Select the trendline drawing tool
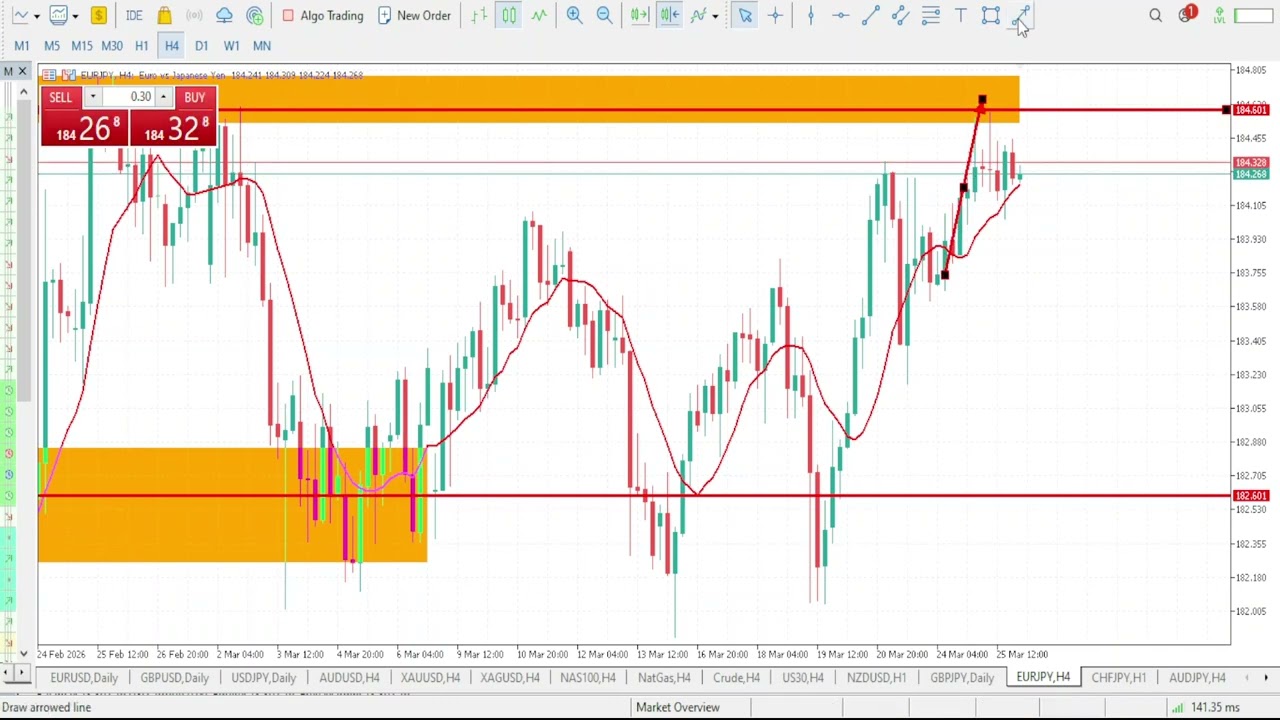Image resolution: width=1280 pixels, height=720 pixels. [x=870, y=15]
